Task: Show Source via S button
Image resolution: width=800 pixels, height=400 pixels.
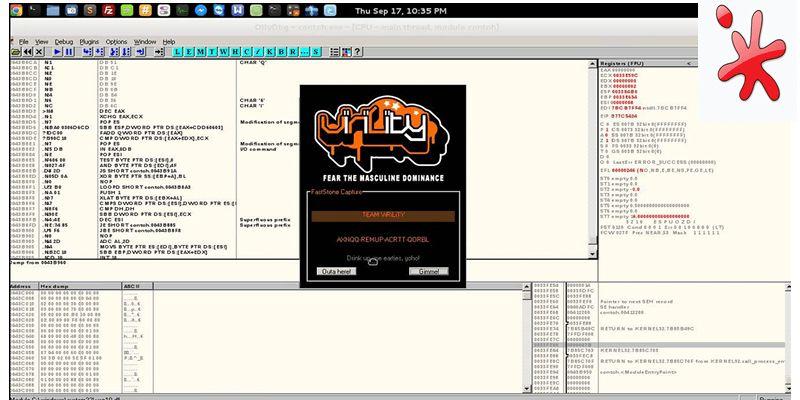Action: tap(316, 52)
